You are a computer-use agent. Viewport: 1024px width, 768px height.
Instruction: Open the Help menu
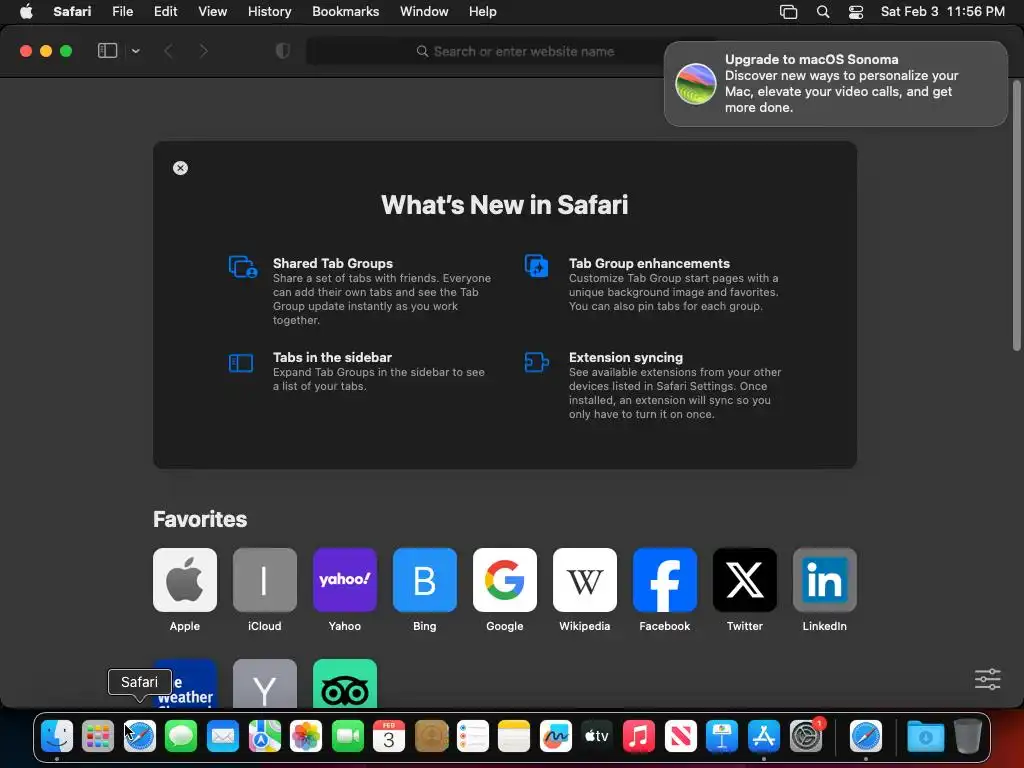(483, 11)
